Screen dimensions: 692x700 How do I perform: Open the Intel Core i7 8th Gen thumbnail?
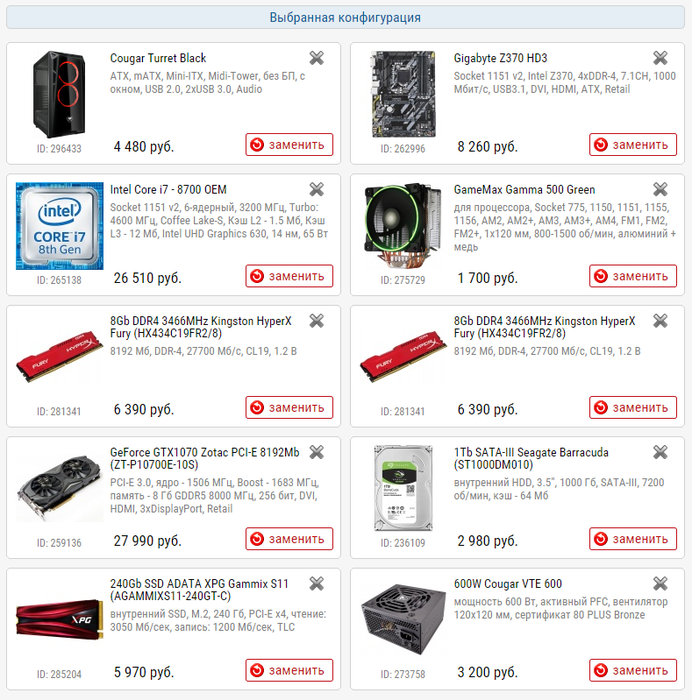point(59,226)
